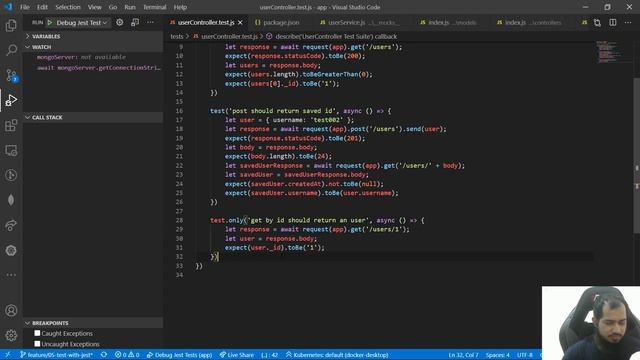Click the bracket pair counter in status bar
This screenshot has height=360, width=640.
pyautogui.click(x=269, y=355)
